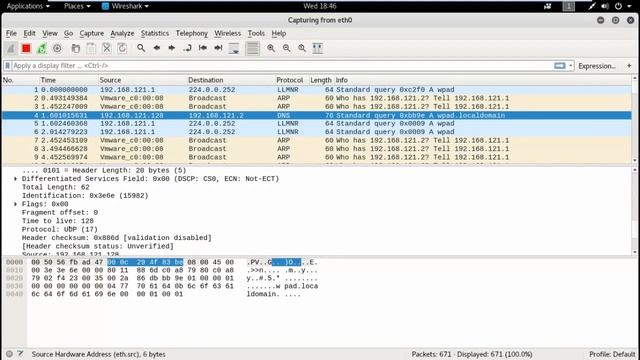Apply display filter arrow button

pos(560,66)
